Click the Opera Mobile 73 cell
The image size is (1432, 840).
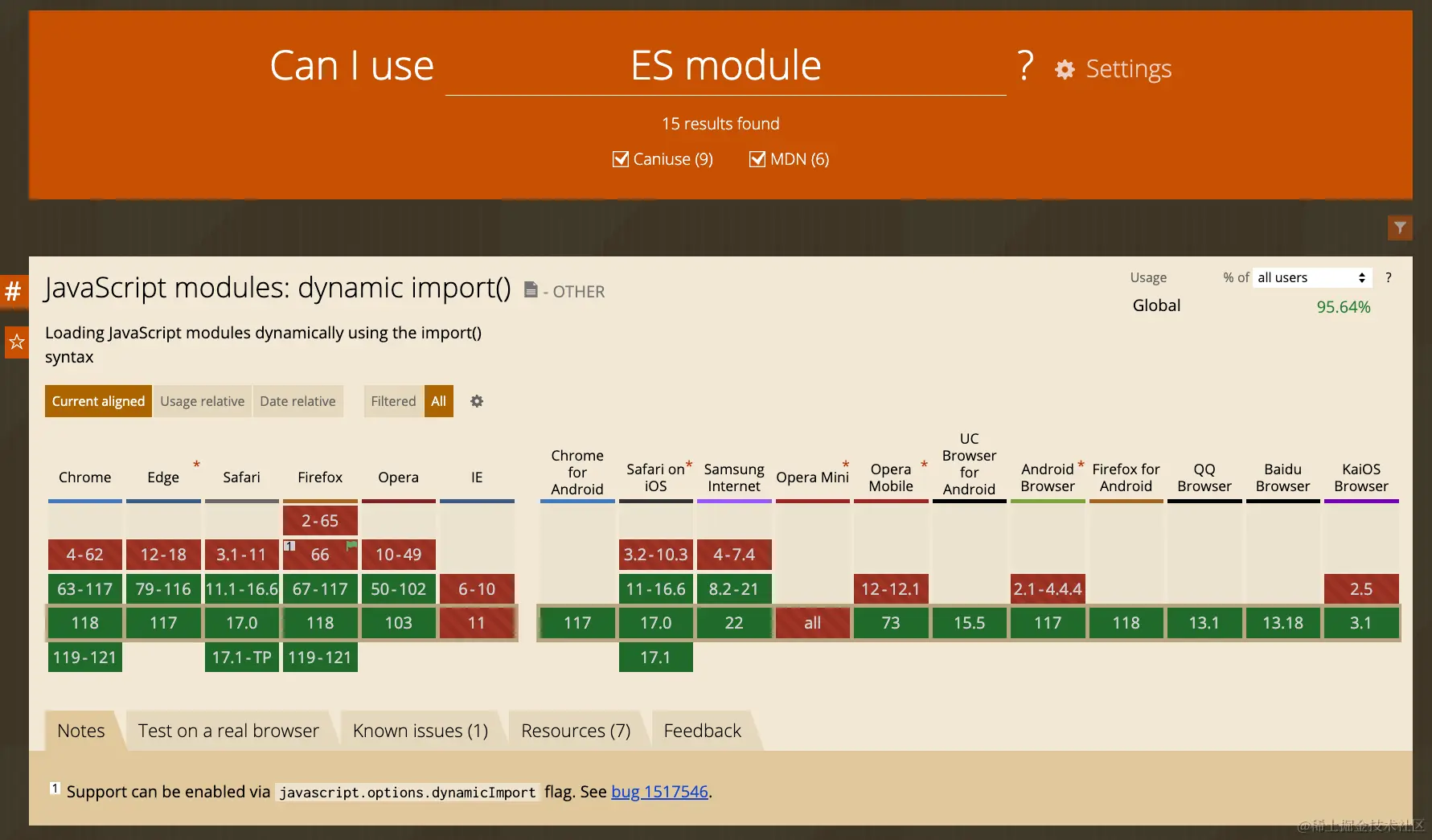coord(891,623)
